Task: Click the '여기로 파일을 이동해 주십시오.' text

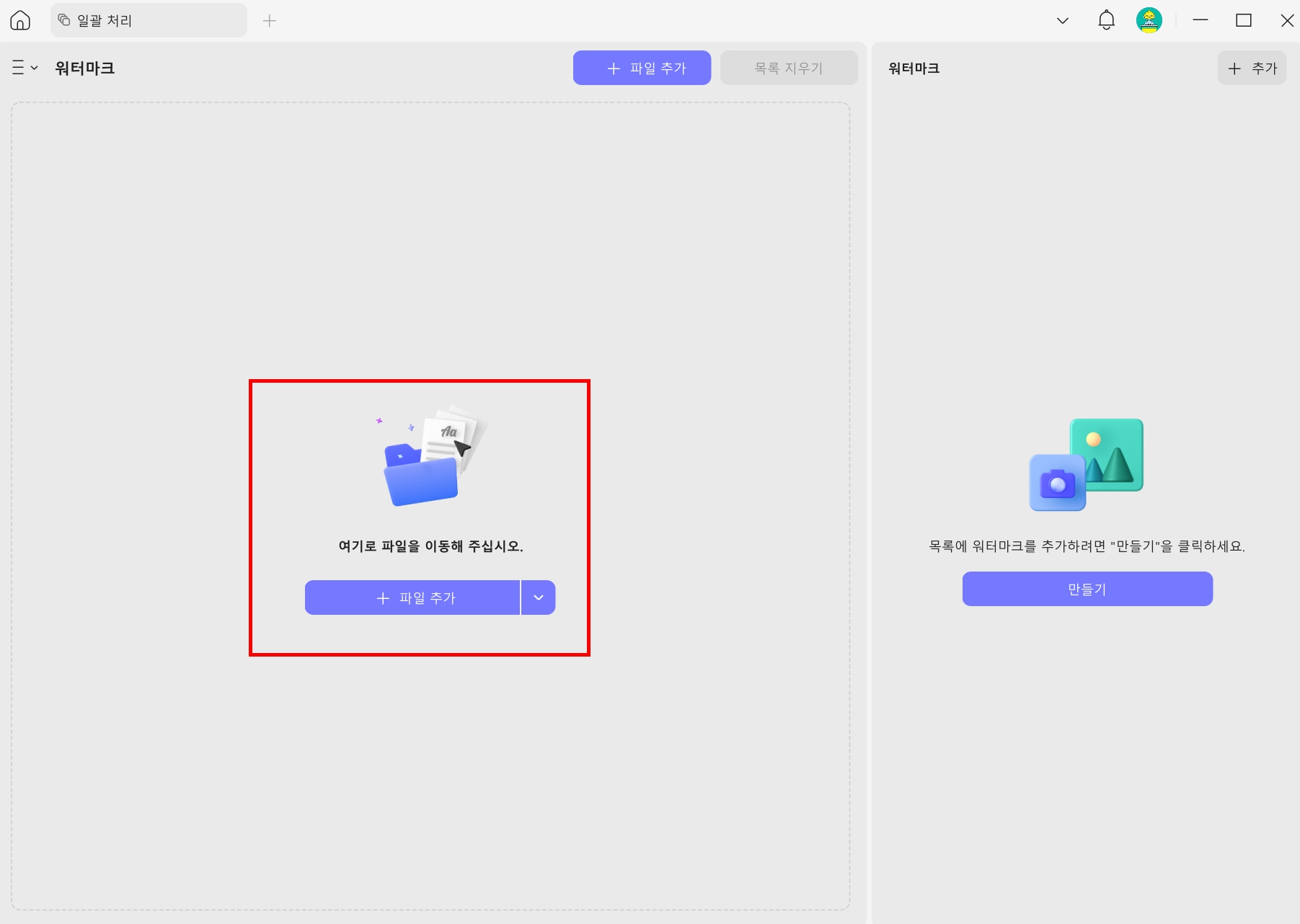Action: point(430,546)
